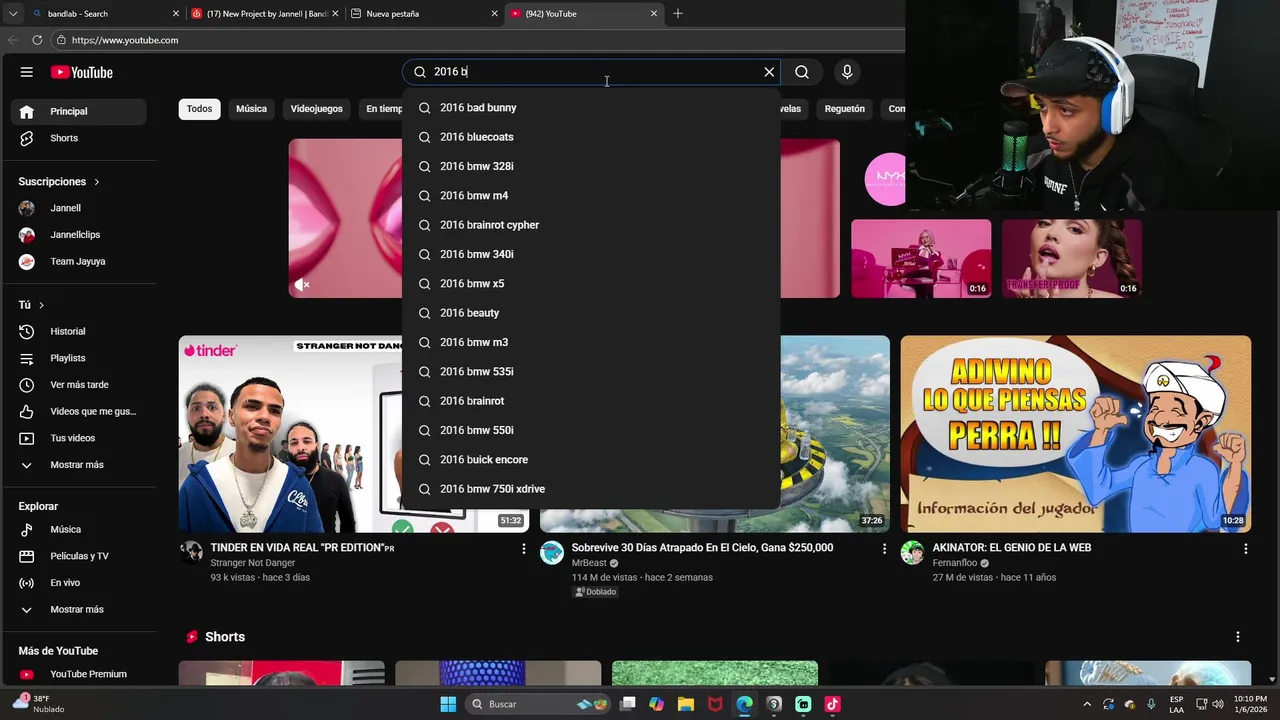Open TikTok from the taskbar

832,704
